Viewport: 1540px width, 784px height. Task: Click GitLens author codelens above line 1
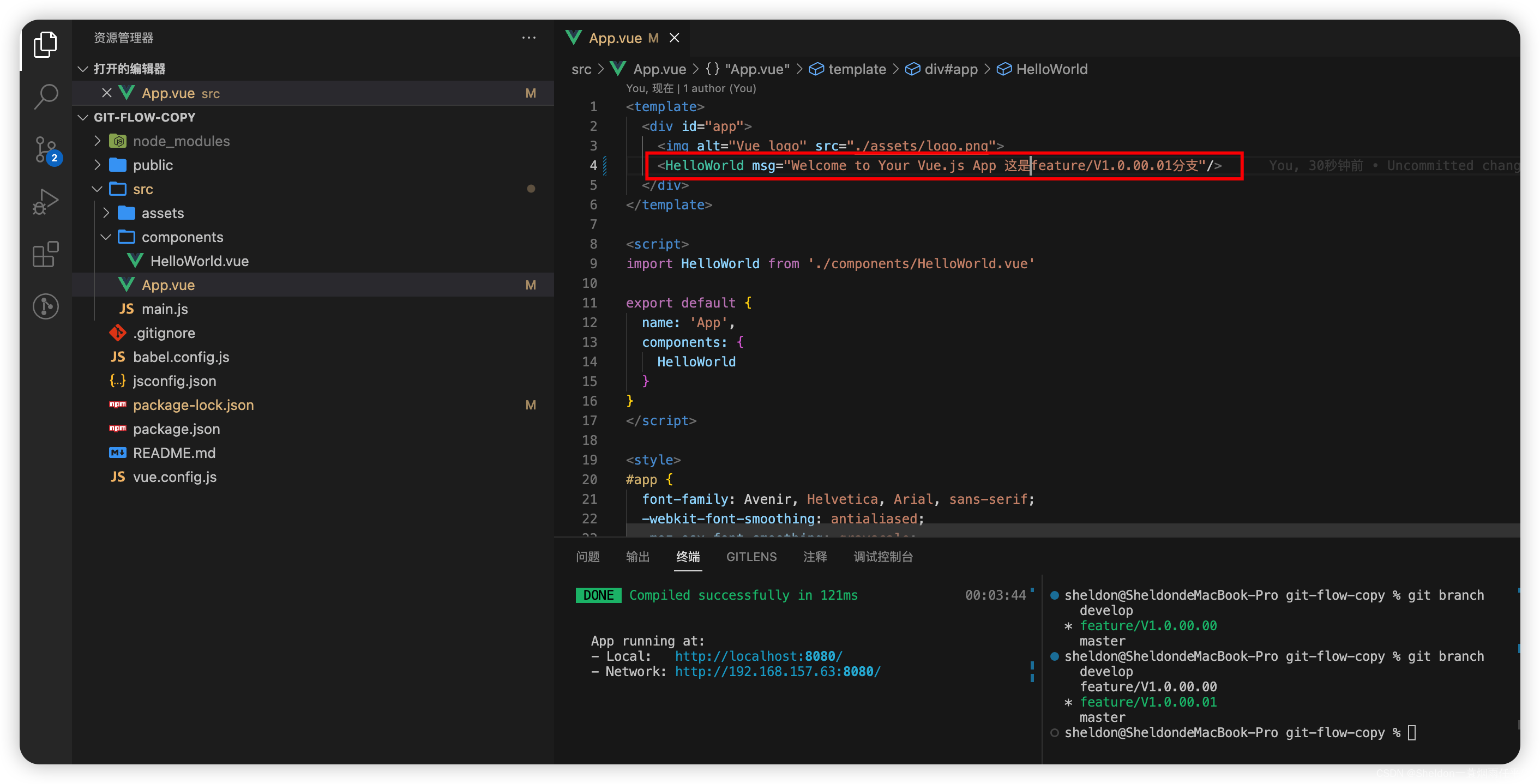[x=691, y=88]
